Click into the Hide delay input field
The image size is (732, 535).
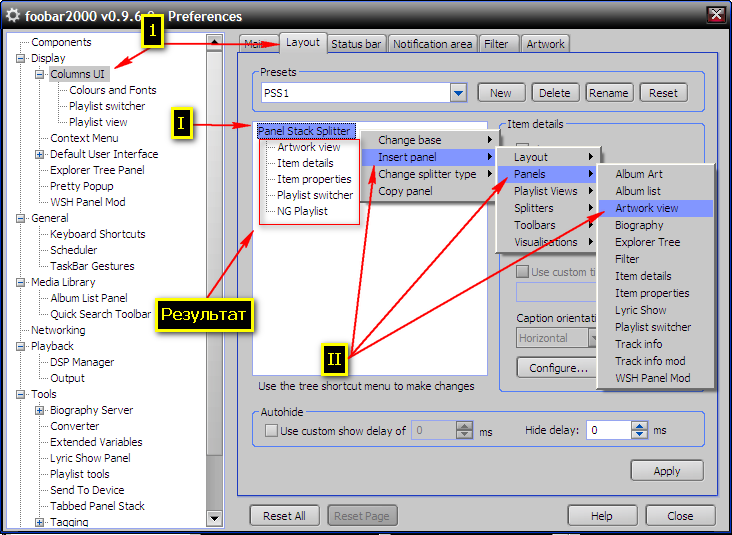click(x=609, y=430)
